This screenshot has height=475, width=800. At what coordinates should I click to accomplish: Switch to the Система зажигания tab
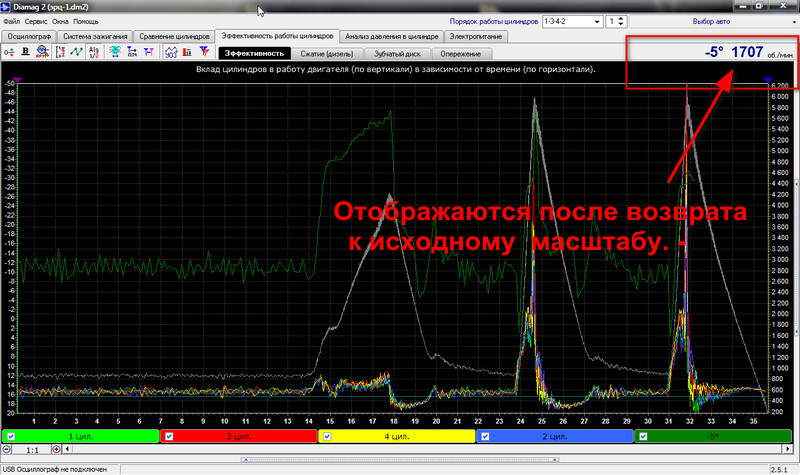pyautogui.click(x=95, y=37)
